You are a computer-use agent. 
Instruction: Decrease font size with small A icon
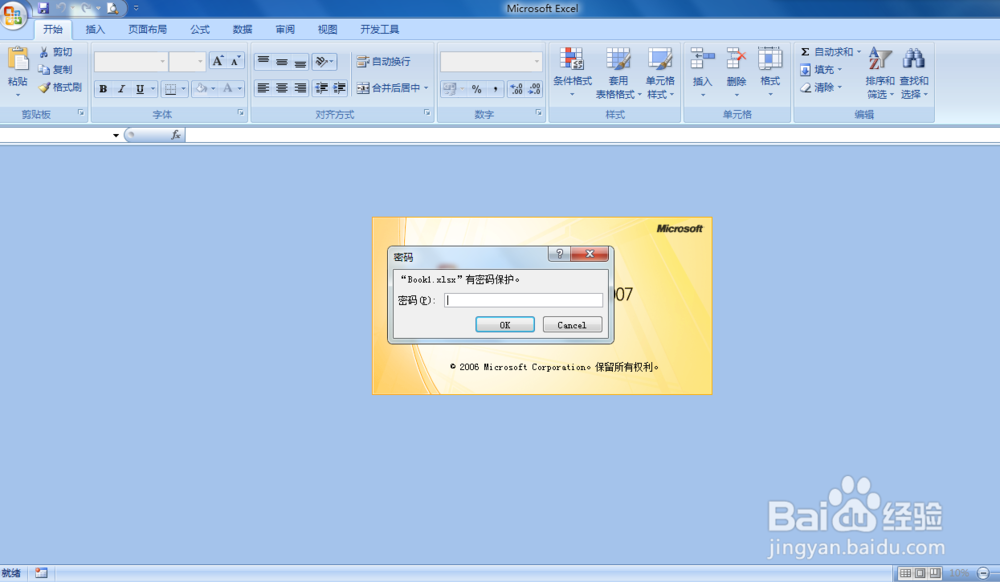235,61
